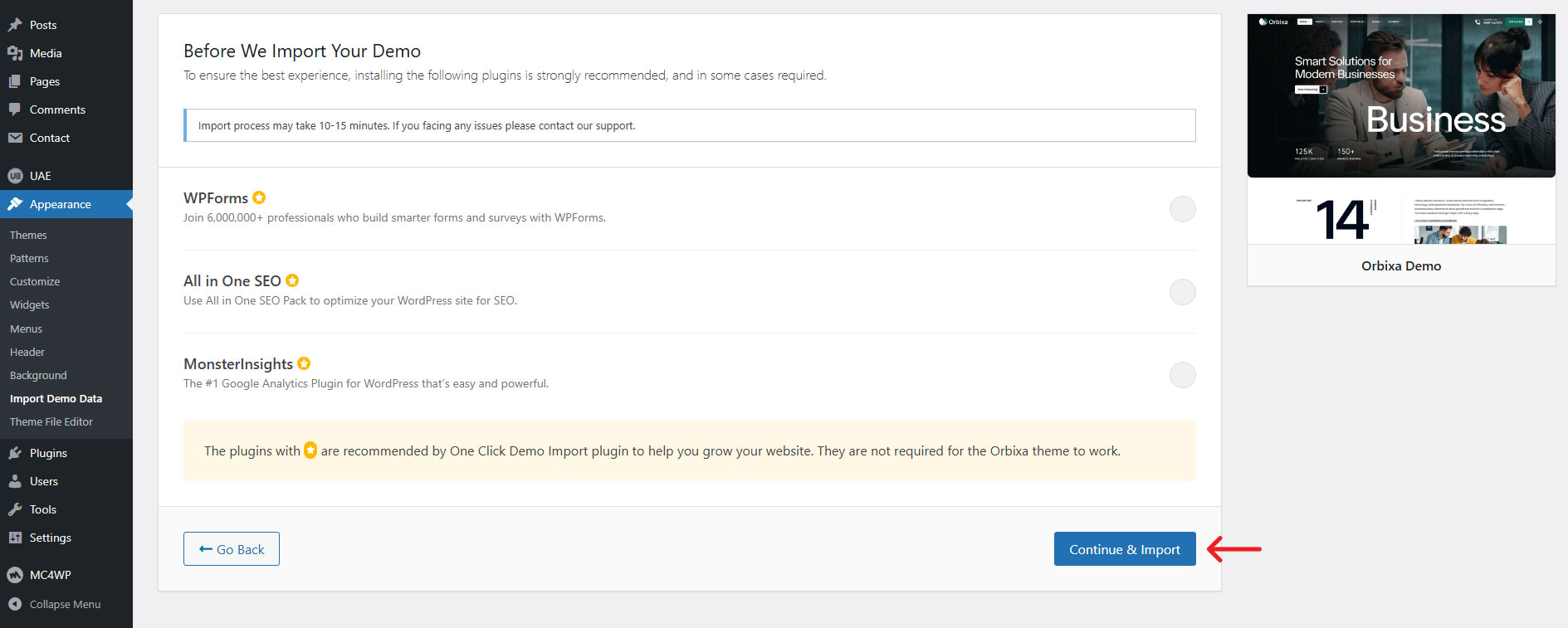
Task: Go to Theme File Editor
Action: (x=51, y=422)
